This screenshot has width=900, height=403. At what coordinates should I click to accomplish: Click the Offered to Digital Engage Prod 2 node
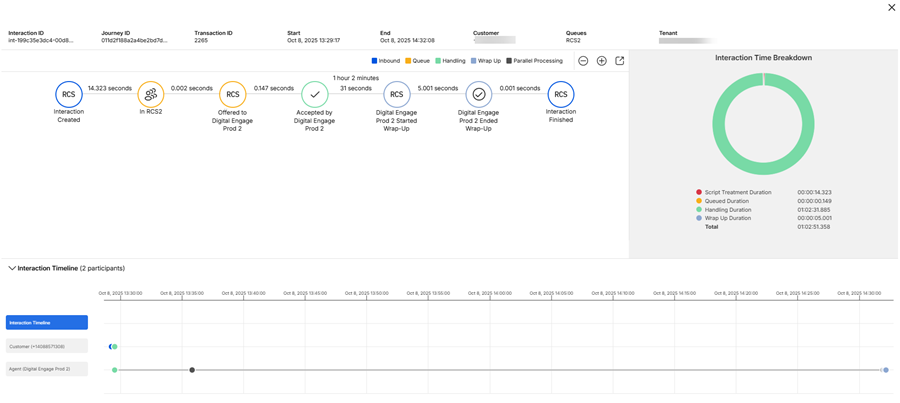tap(233, 95)
